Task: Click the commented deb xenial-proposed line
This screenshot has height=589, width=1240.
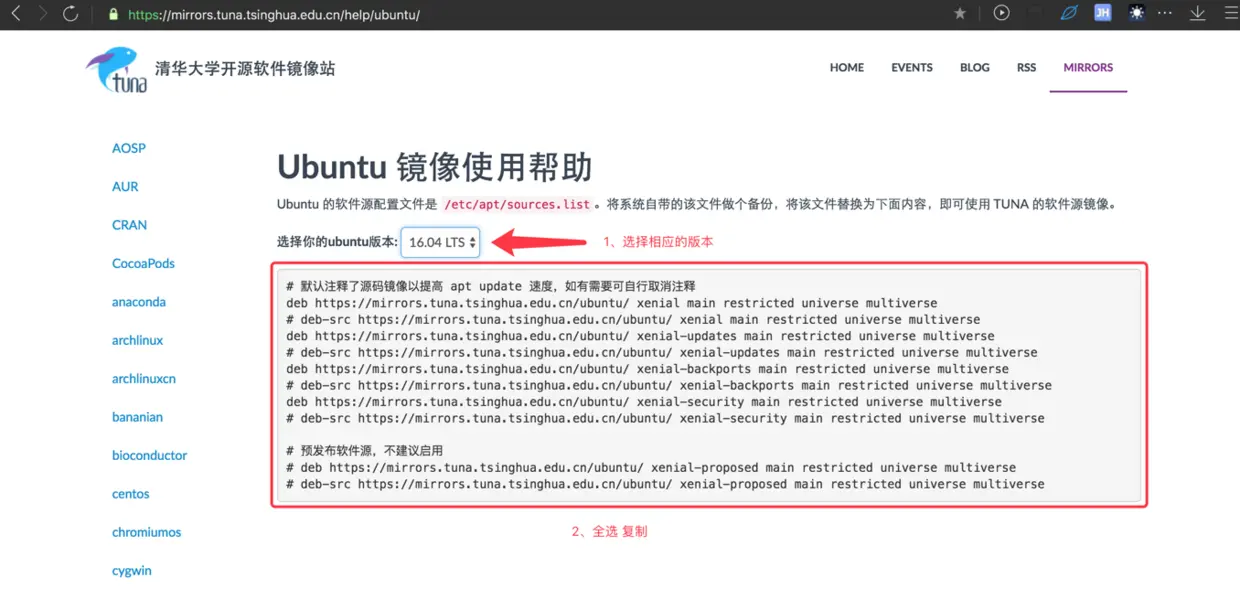Action: pos(650,468)
